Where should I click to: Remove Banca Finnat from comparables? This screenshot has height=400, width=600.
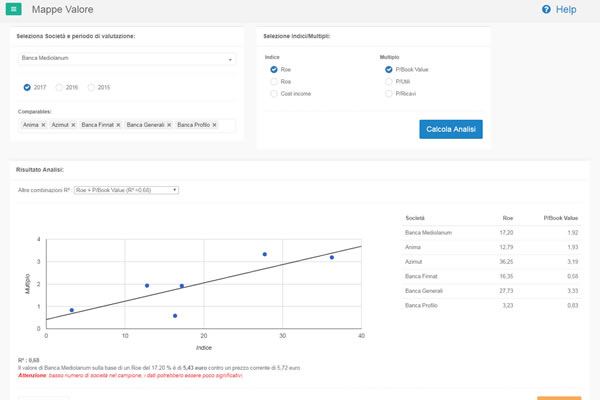(x=118, y=125)
